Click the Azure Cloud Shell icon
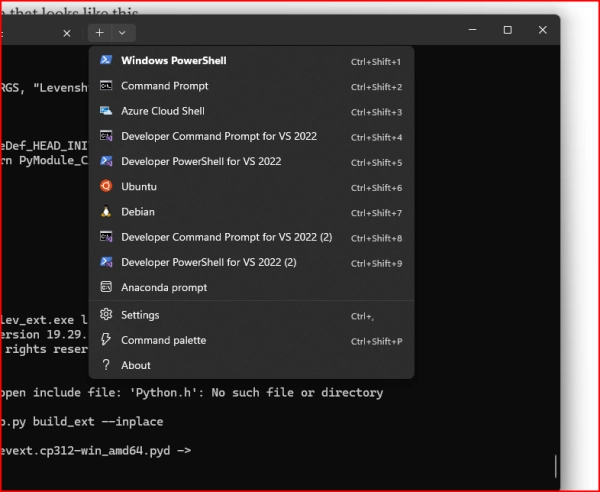600x492 pixels. 105,111
